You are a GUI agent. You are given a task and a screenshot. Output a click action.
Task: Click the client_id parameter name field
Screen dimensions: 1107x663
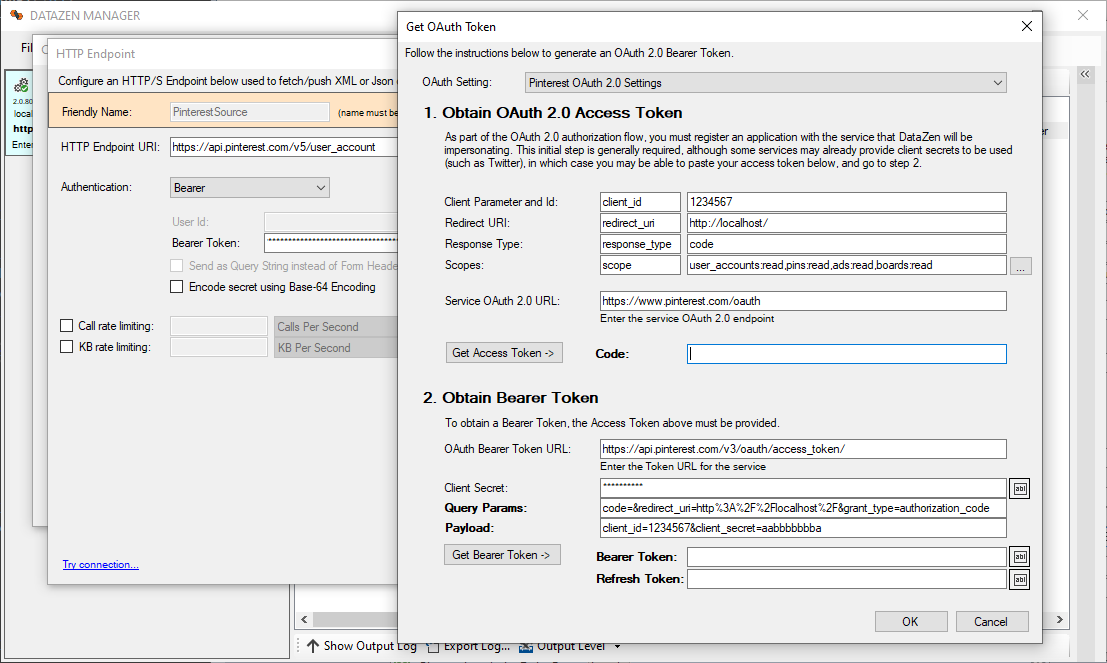640,202
